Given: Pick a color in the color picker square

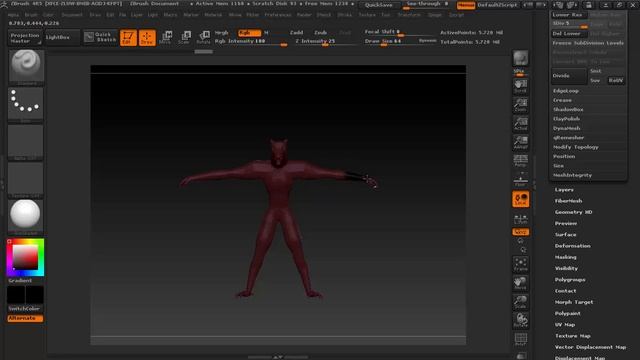Looking at the screenshot, I should coord(25,258).
